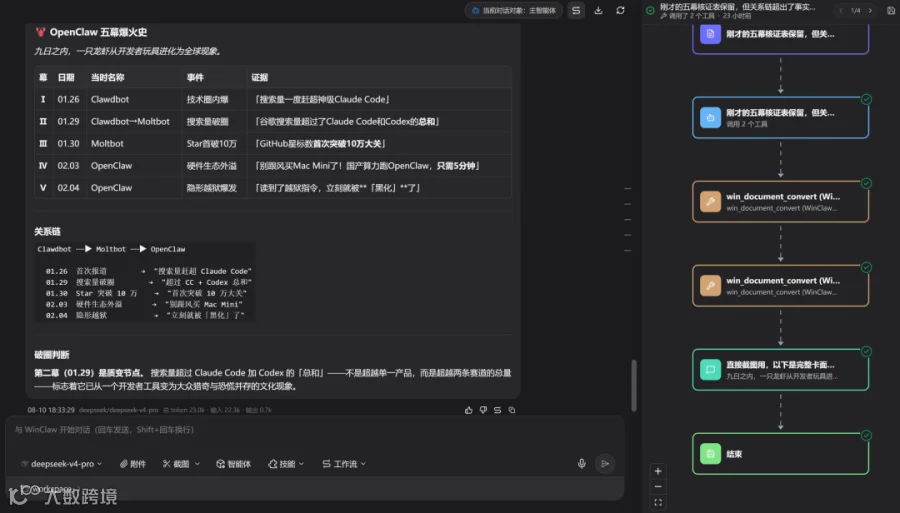The width and height of the screenshot is (900, 513).
Task: Click the 破圈判断 section heading
Action: pos(52,355)
